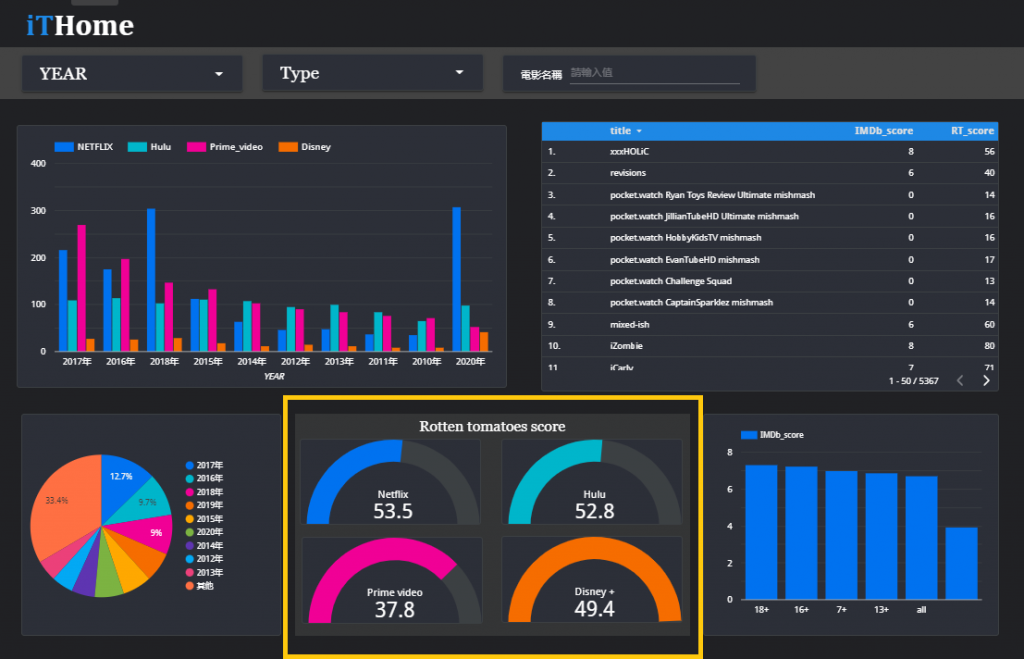Select the Disney + 49.4 gauge

click(592, 580)
